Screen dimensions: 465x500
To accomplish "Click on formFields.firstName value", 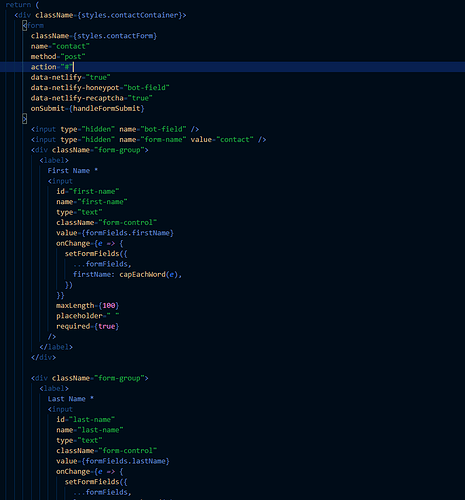I will click(x=128, y=233).
